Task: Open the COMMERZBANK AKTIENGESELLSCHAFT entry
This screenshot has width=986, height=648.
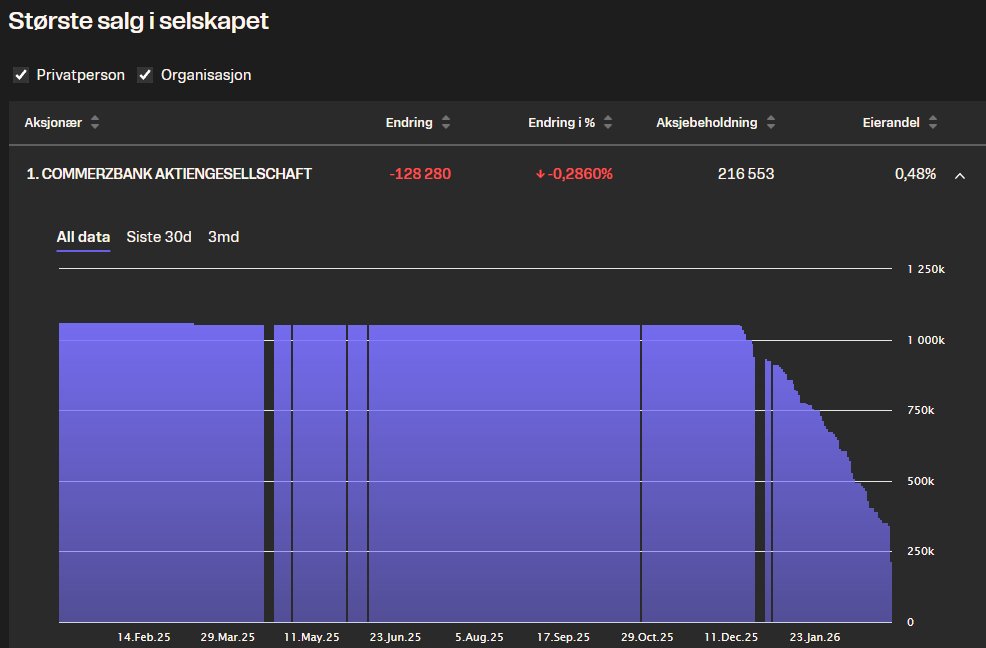Action: point(172,173)
